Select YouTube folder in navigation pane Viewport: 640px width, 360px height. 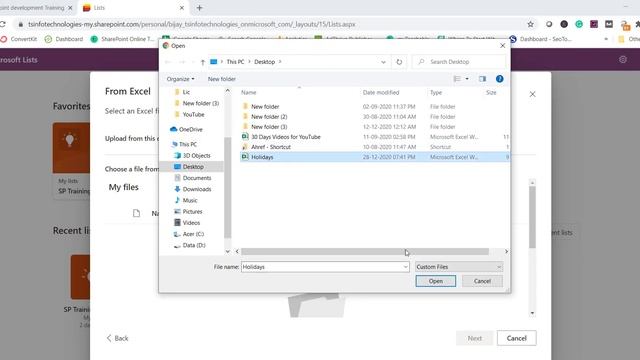(x=189, y=114)
